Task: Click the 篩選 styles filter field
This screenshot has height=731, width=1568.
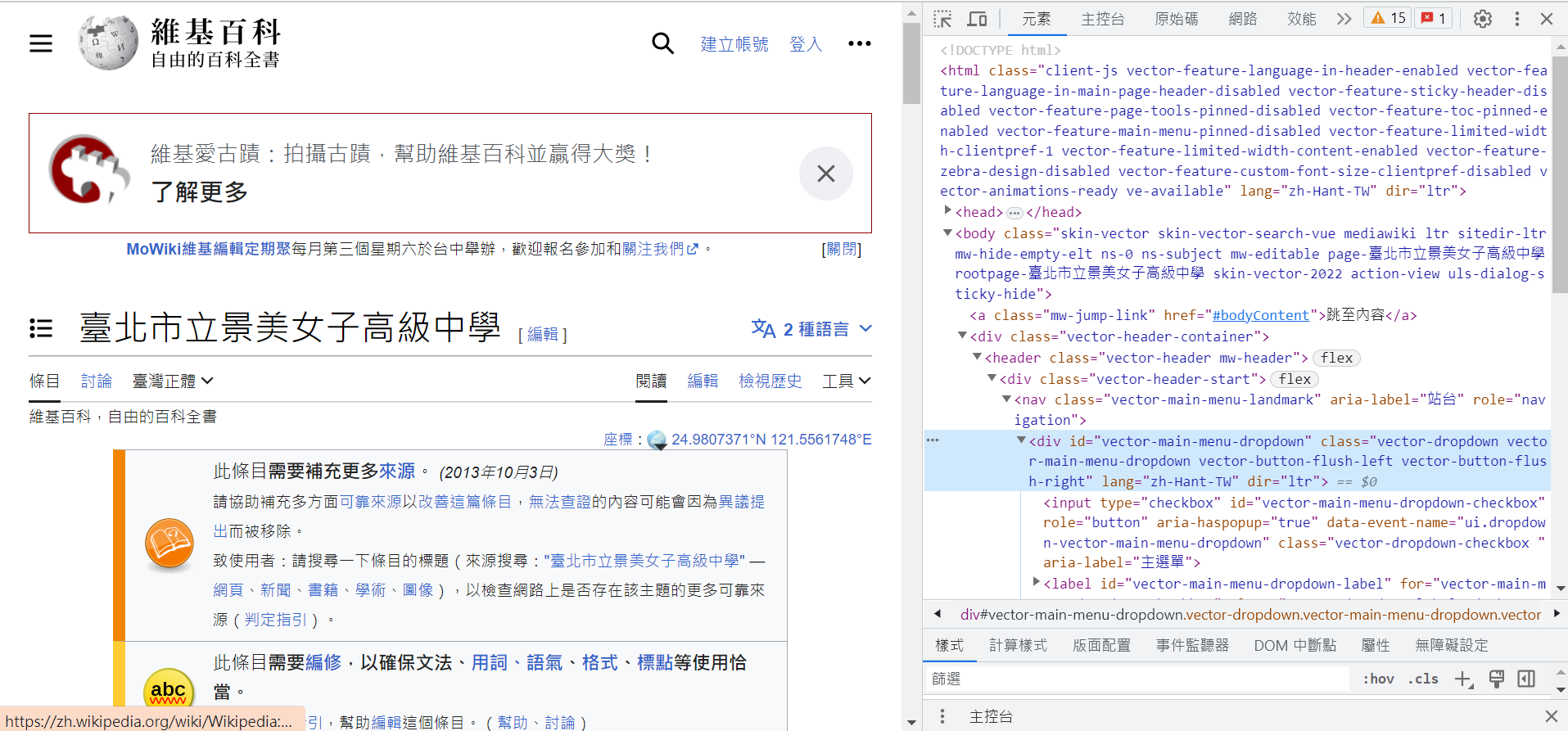Action: tap(1136, 679)
